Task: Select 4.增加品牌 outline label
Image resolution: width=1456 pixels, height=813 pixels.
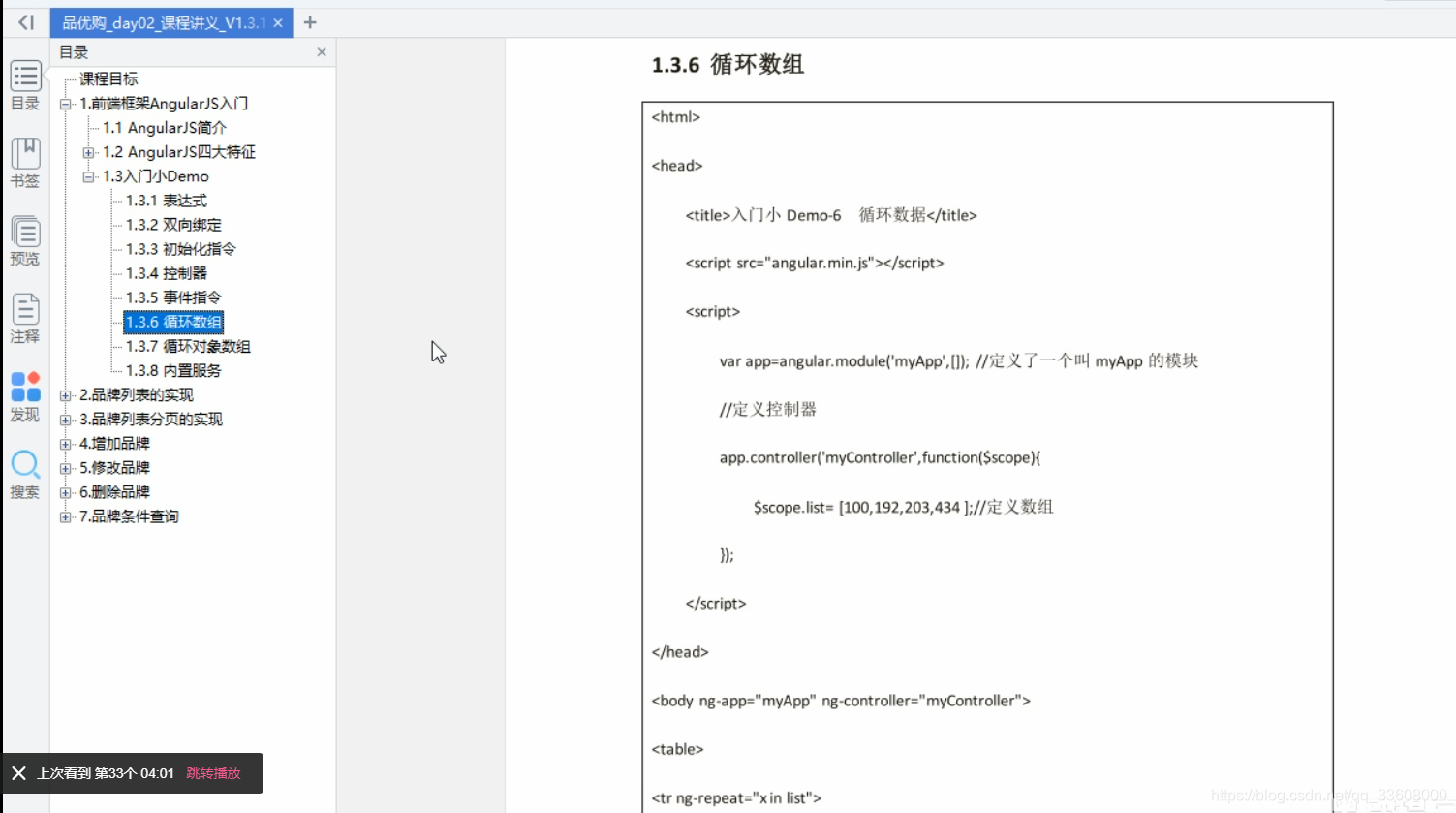Action: 114,444
